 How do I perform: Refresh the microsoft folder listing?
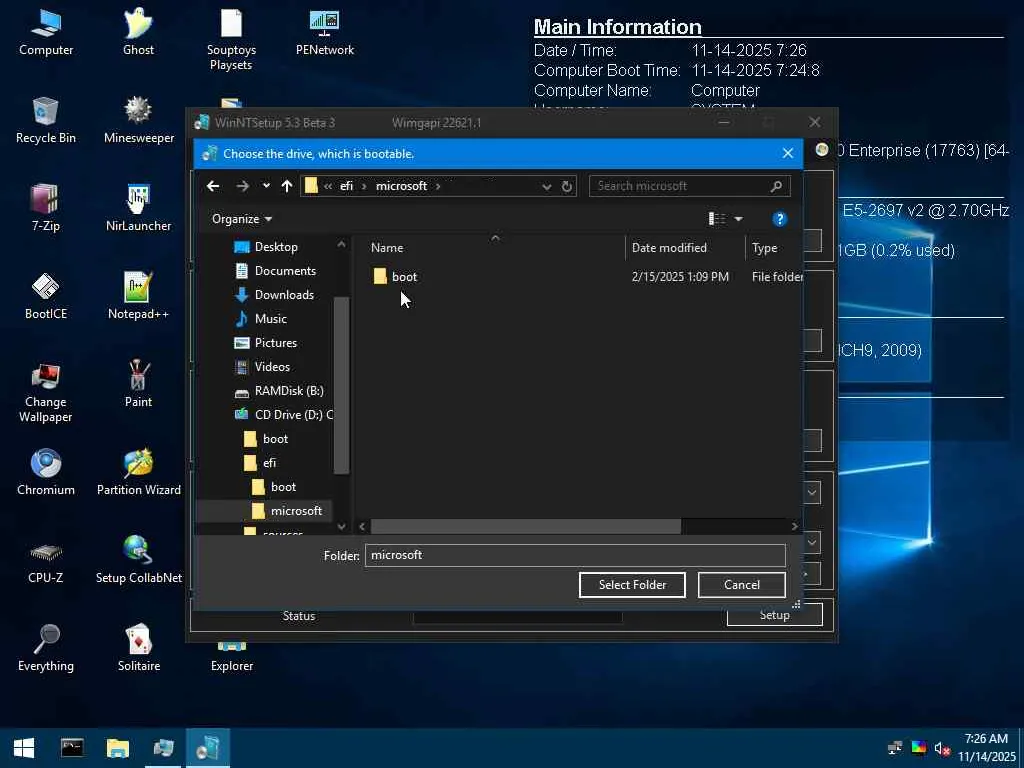pyautogui.click(x=567, y=186)
